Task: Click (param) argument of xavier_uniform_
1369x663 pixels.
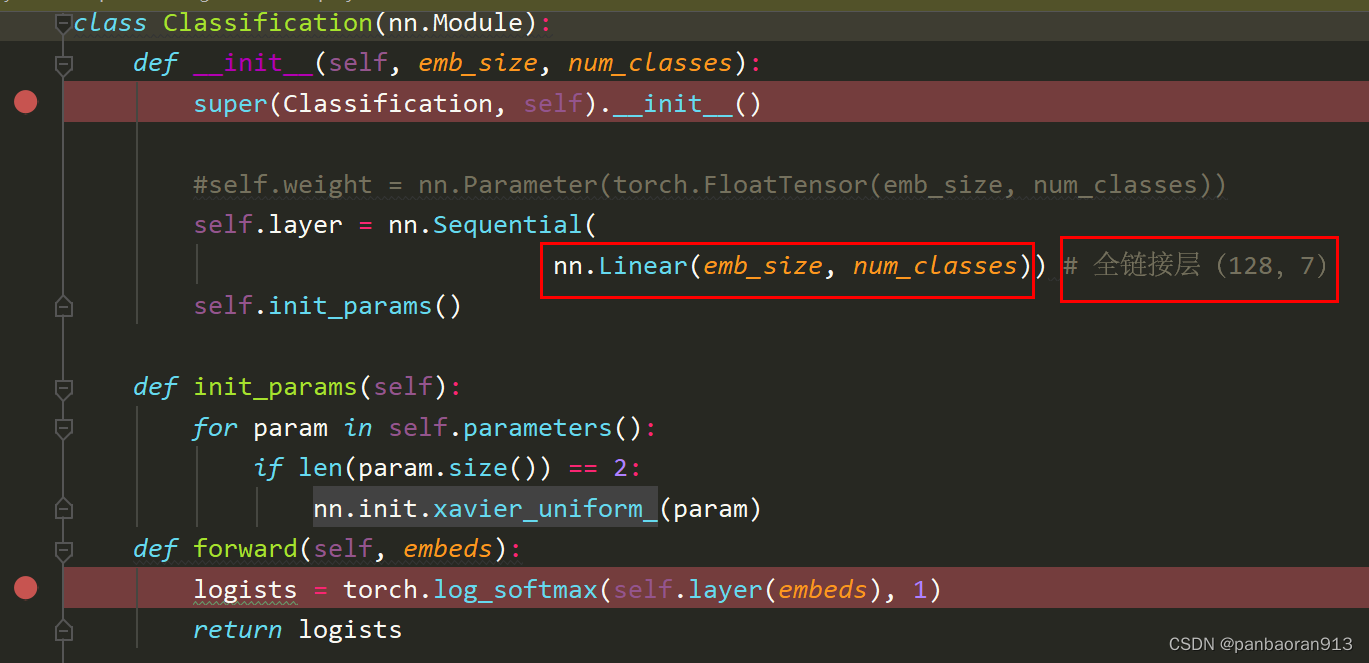Action: (x=710, y=508)
